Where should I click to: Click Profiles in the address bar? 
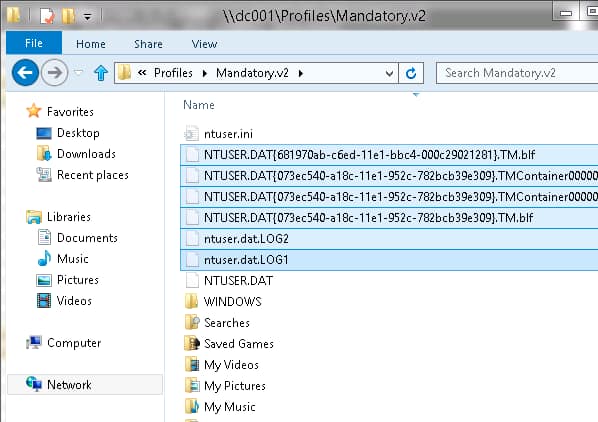[x=173, y=73]
